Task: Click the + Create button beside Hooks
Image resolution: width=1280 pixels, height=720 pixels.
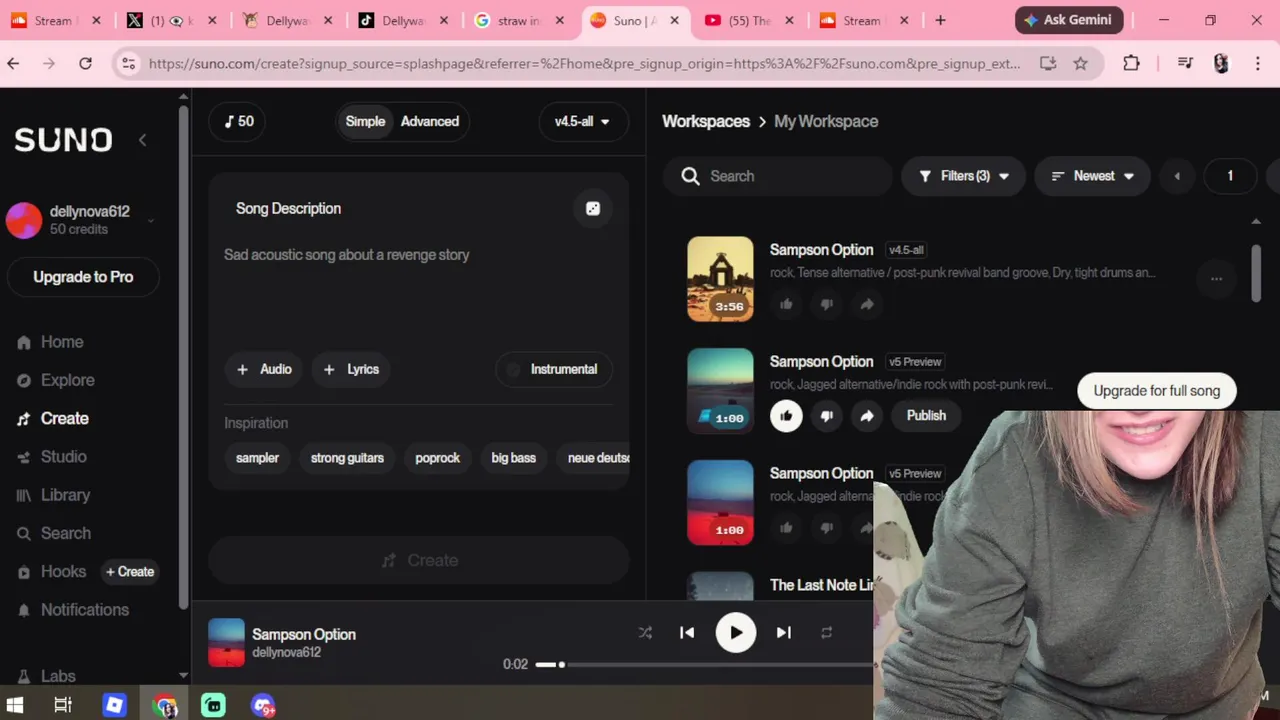Action: (x=130, y=572)
